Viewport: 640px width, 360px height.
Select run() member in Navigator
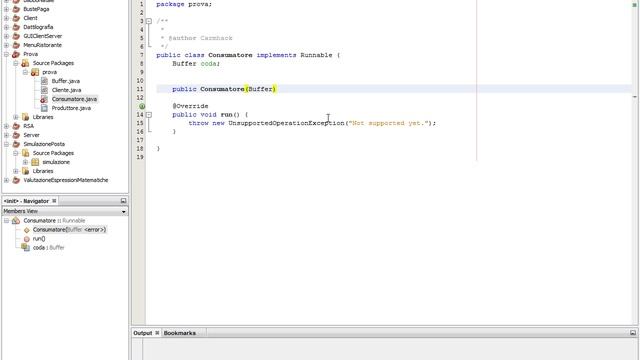click(39, 239)
